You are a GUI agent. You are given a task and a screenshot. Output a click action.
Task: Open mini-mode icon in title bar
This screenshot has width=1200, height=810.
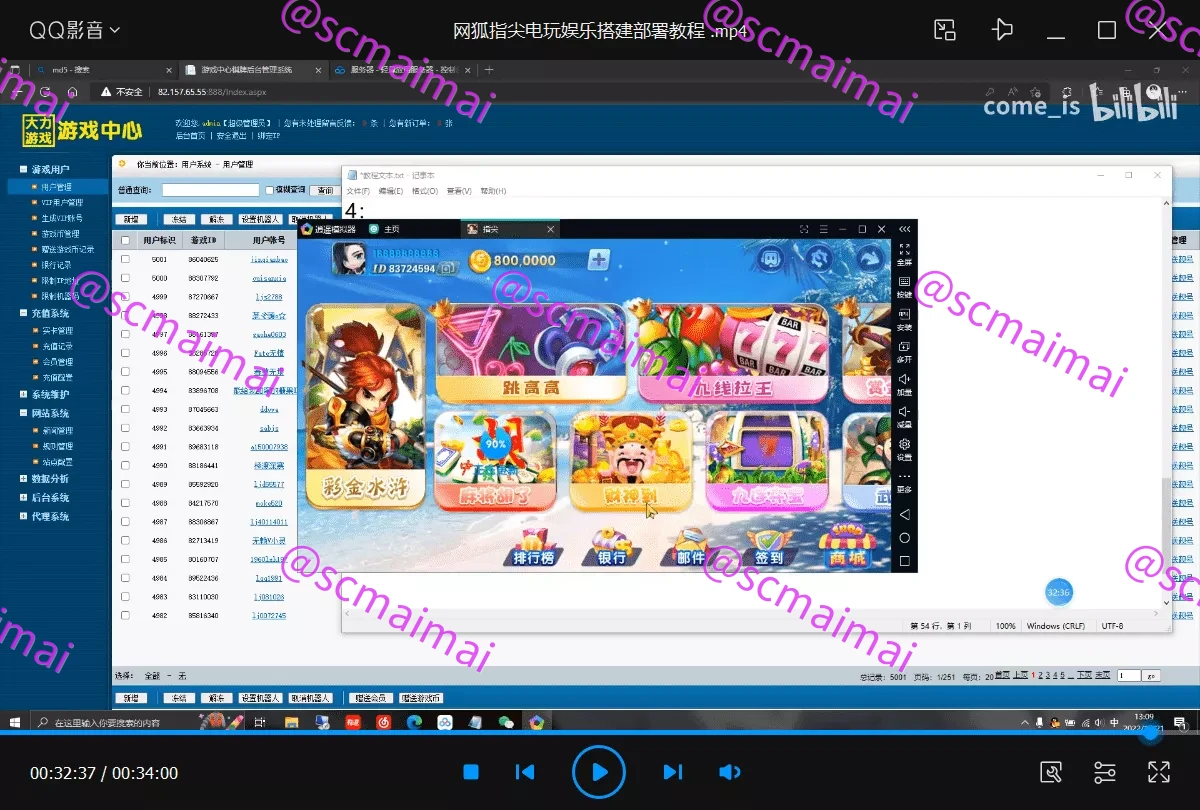pos(945,30)
